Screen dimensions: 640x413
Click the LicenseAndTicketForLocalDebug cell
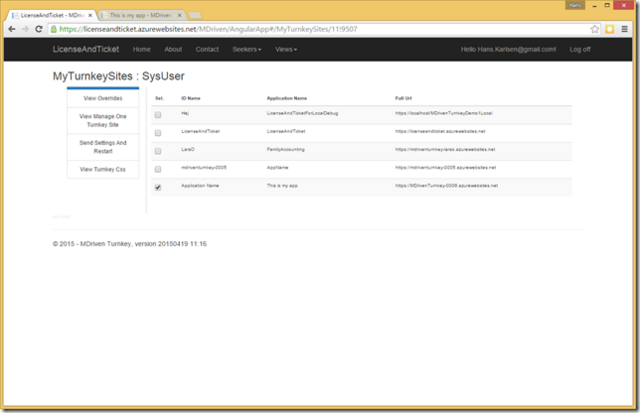point(302,113)
